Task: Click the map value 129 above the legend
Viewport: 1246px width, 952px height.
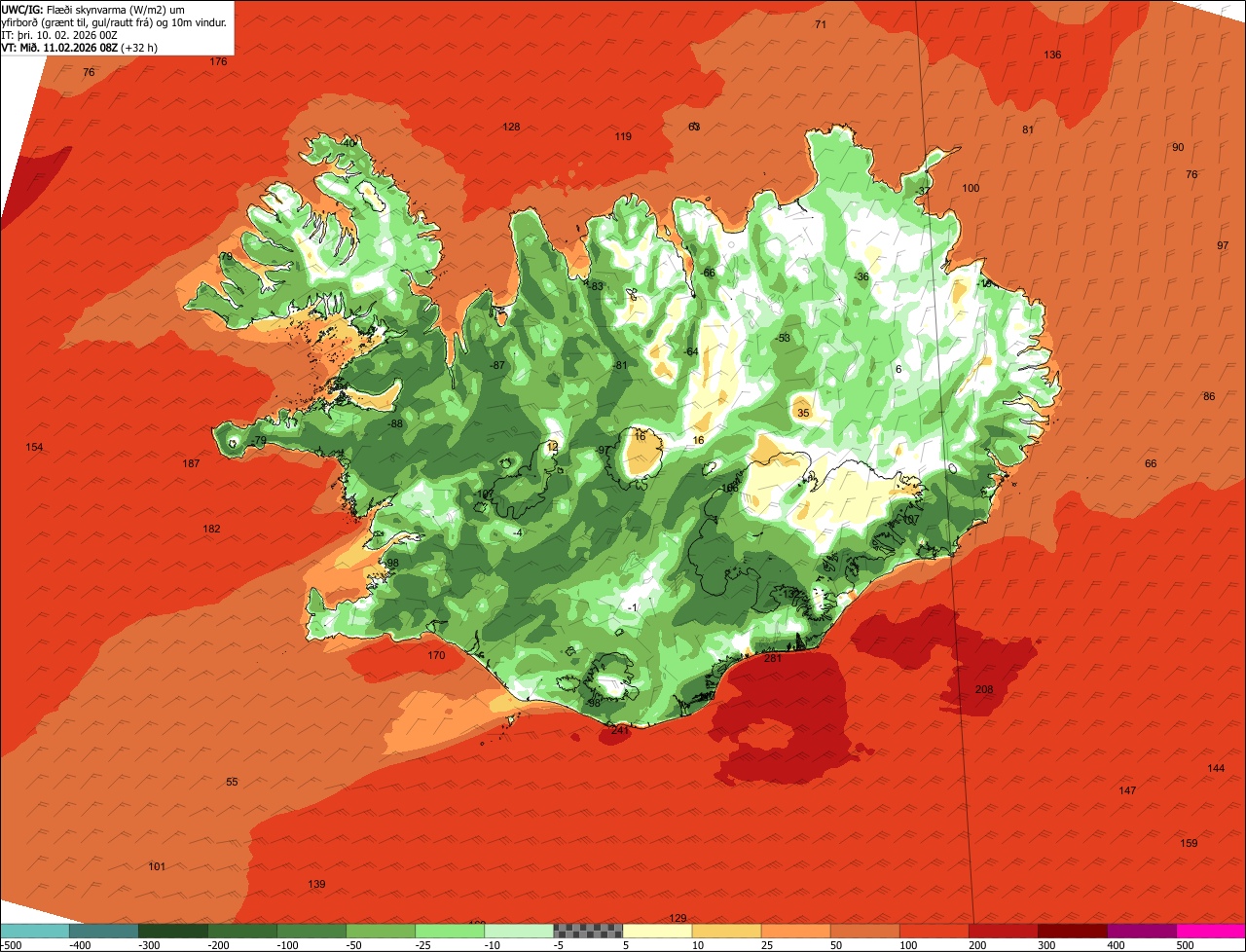Action: pyautogui.click(x=678, y=918)
